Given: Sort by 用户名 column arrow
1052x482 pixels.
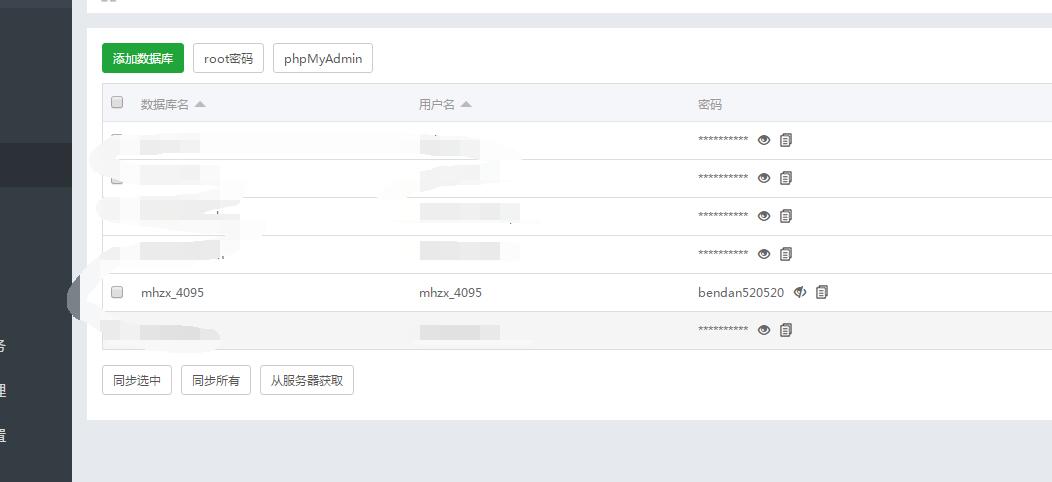Looking at the screenshot, I should 466,104.
